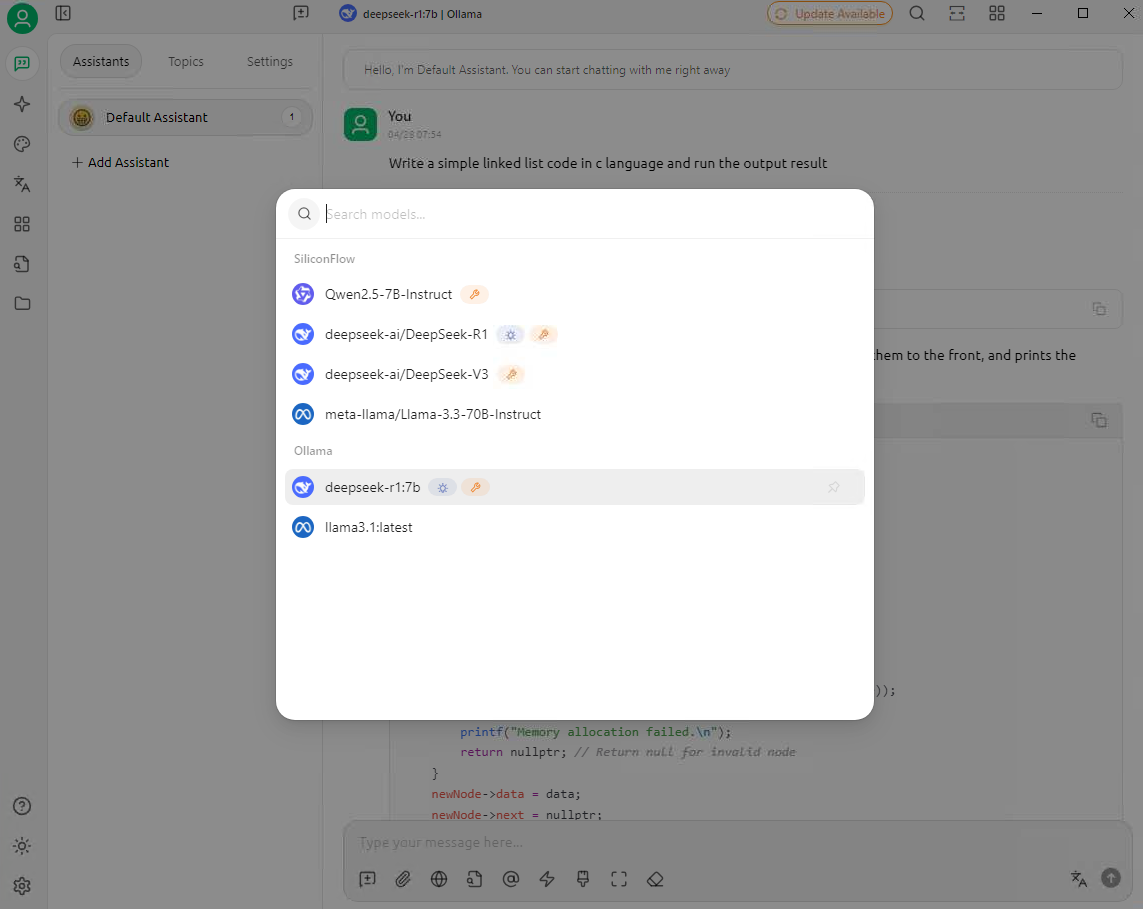Switch to the Settings tab
The width and height of the screenshot is (1143, 909).
[x=270, y=61]
